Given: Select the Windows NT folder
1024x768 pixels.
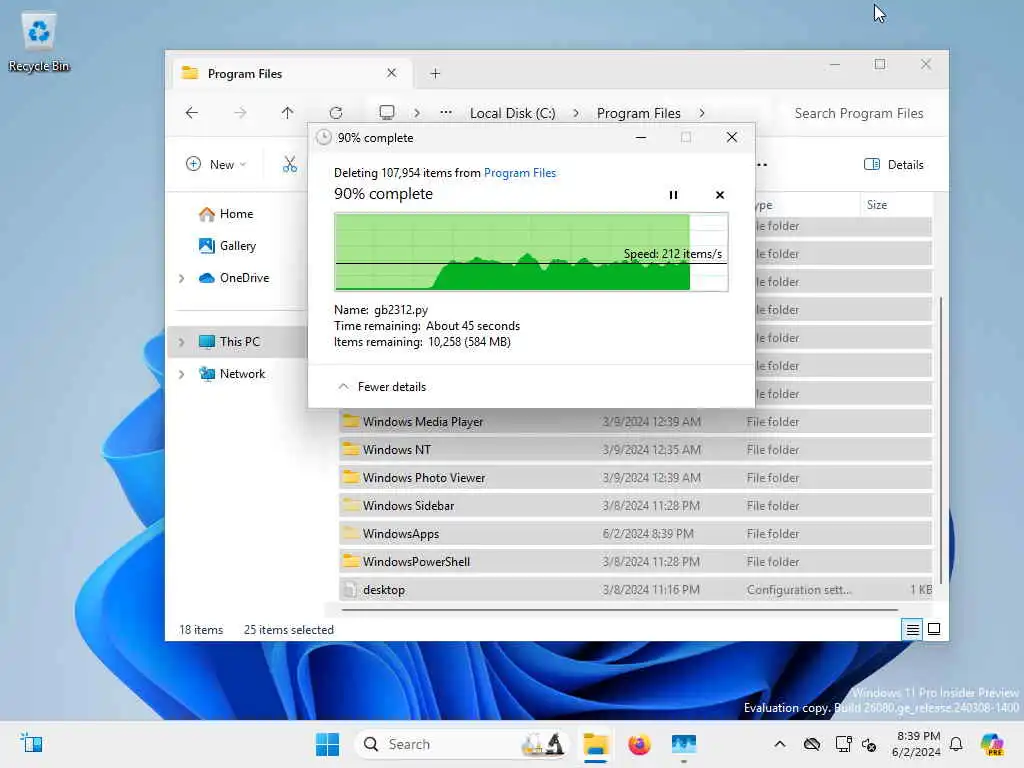Looking at the screenshot, I should click(x=635, y=450).
